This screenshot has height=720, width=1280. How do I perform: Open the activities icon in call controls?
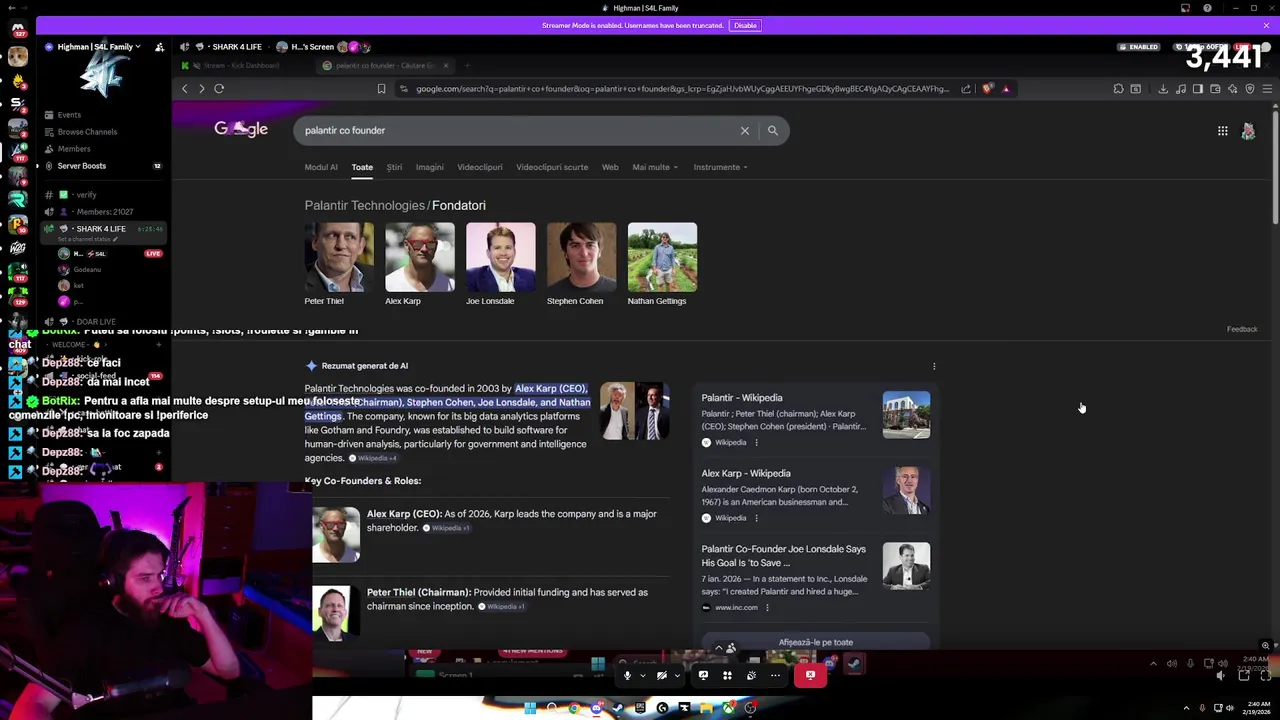point(727,676)
